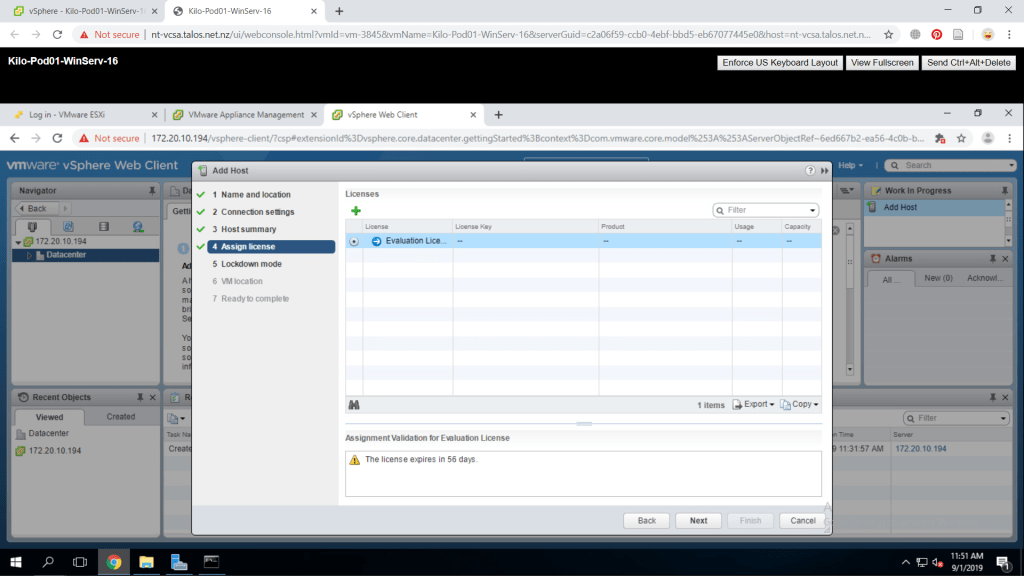Cancel the Add Host wizard
The width and height of the screenshot is (1024, 576).
coord(803,520)
